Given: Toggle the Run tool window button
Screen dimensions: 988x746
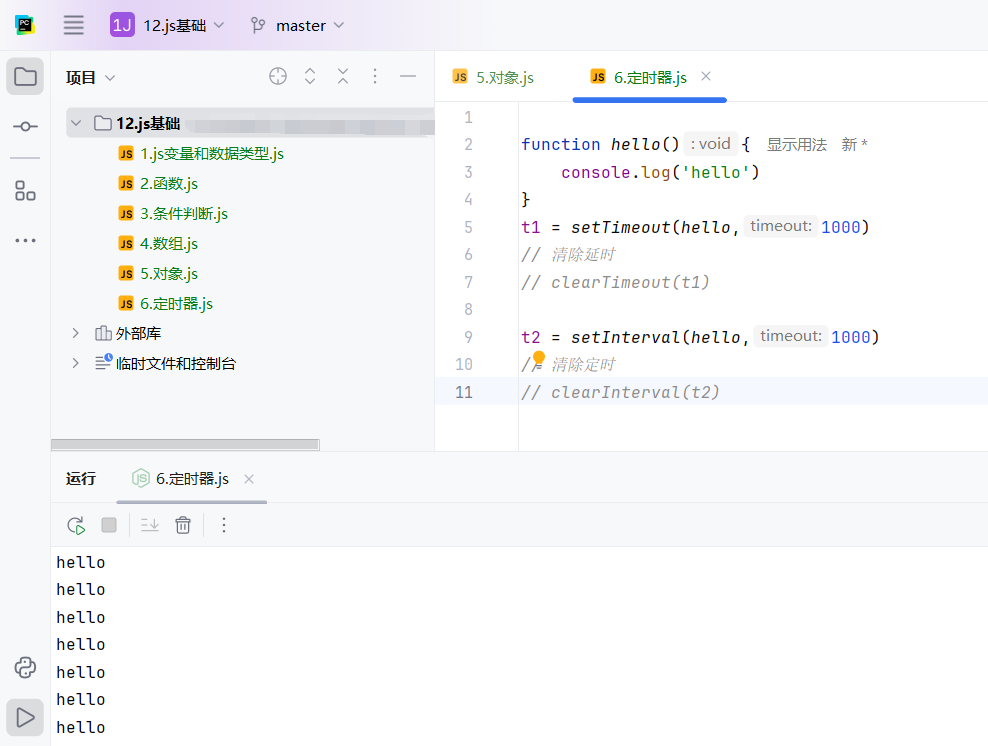Looking at the screenshot, I should 25,717.
